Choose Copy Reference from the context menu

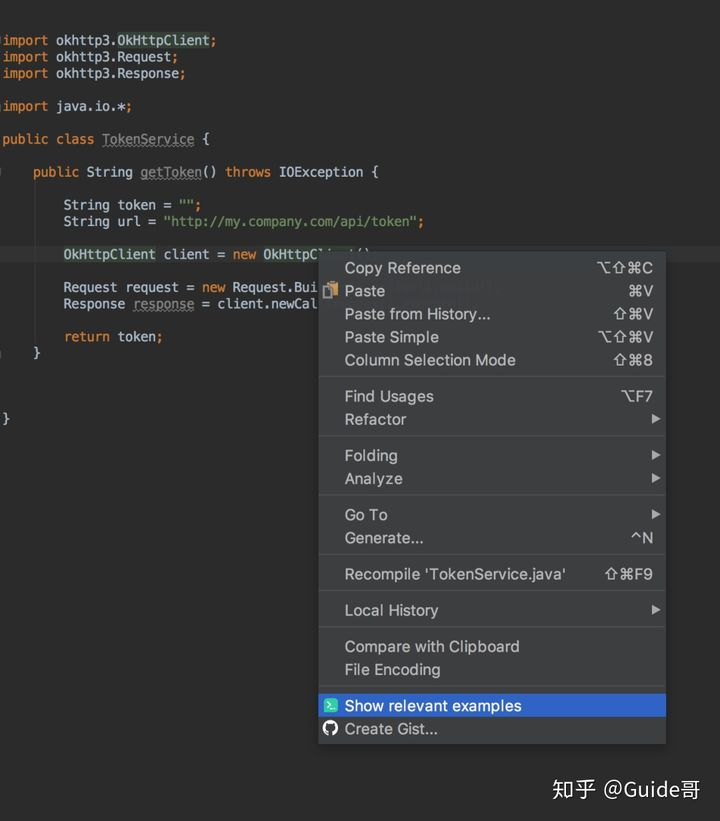tap(403, 268)
